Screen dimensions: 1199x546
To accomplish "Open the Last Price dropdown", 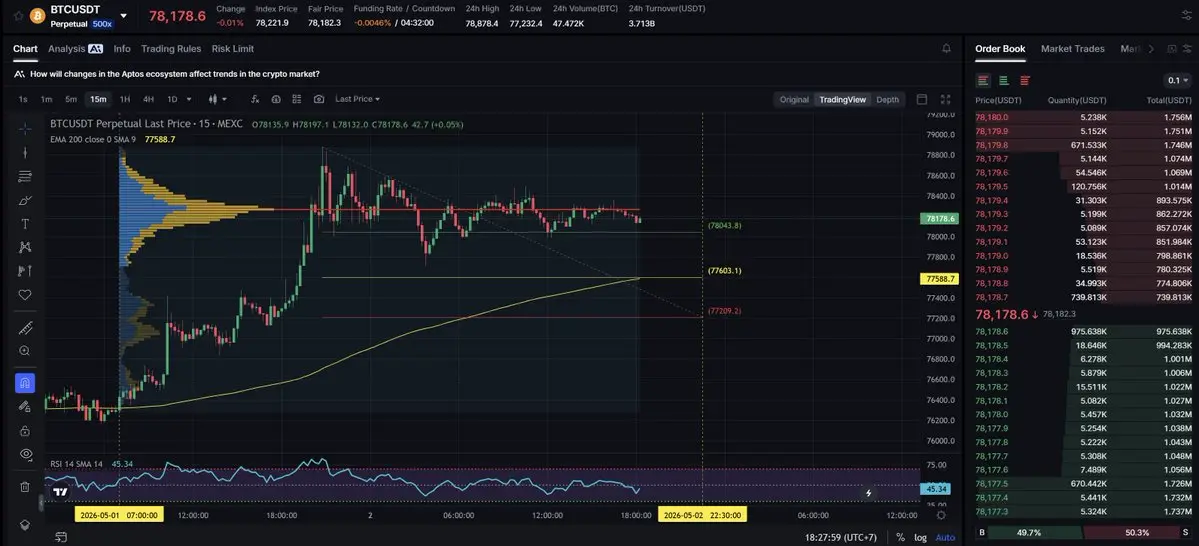I will click(x=357, y=99).
